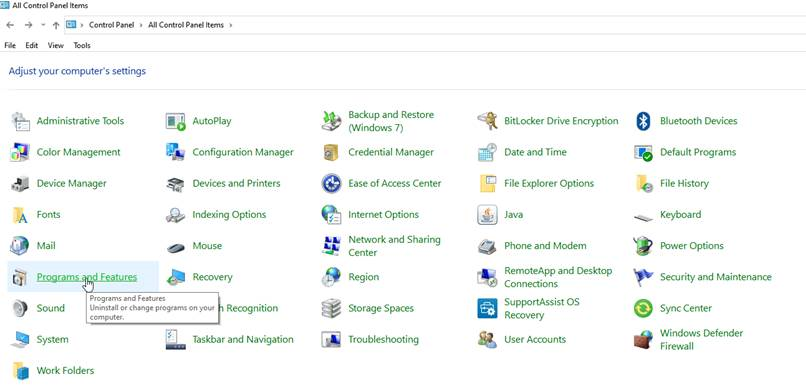Open the Administrative Tools icon
Screen dimensions: 806x392
pyautogui.click(x=21, y=121)
